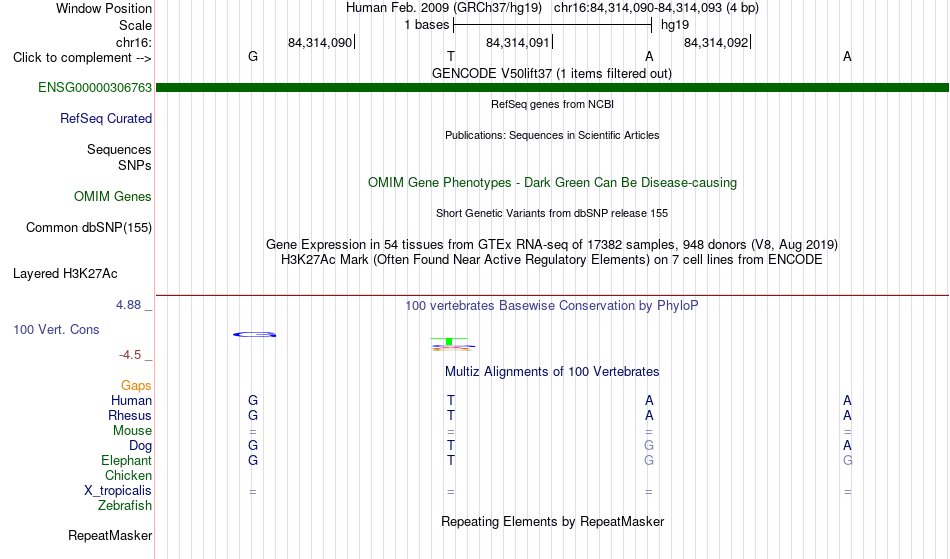
Task: Click the G base in Human row
Action: click(x=253, y=400)
